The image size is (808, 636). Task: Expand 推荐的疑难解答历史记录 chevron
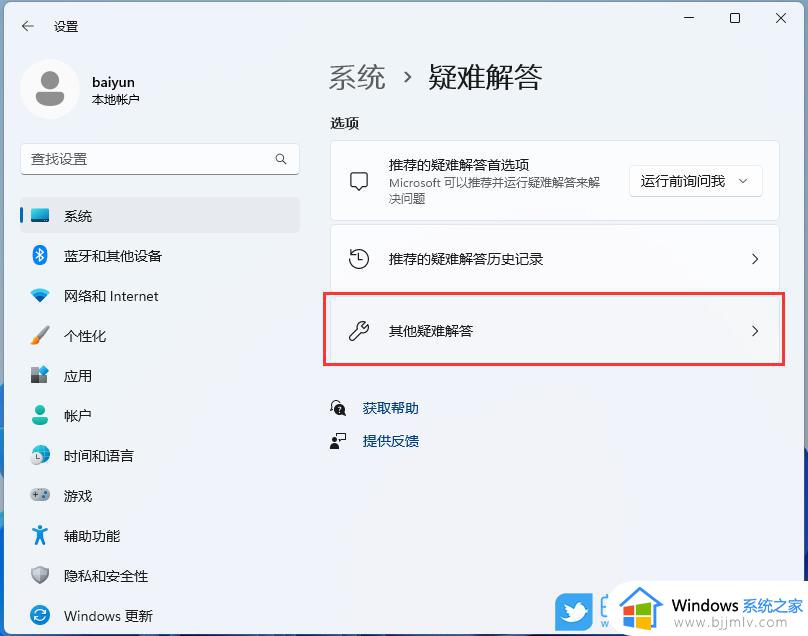(755, 259)
